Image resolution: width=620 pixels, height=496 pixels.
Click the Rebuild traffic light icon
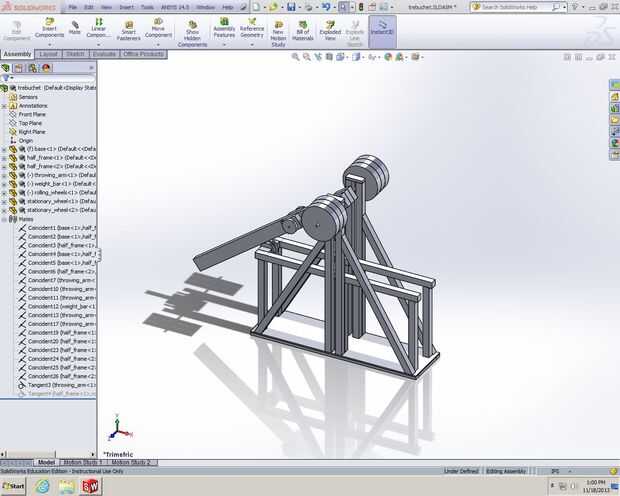(x=361, y=7)
